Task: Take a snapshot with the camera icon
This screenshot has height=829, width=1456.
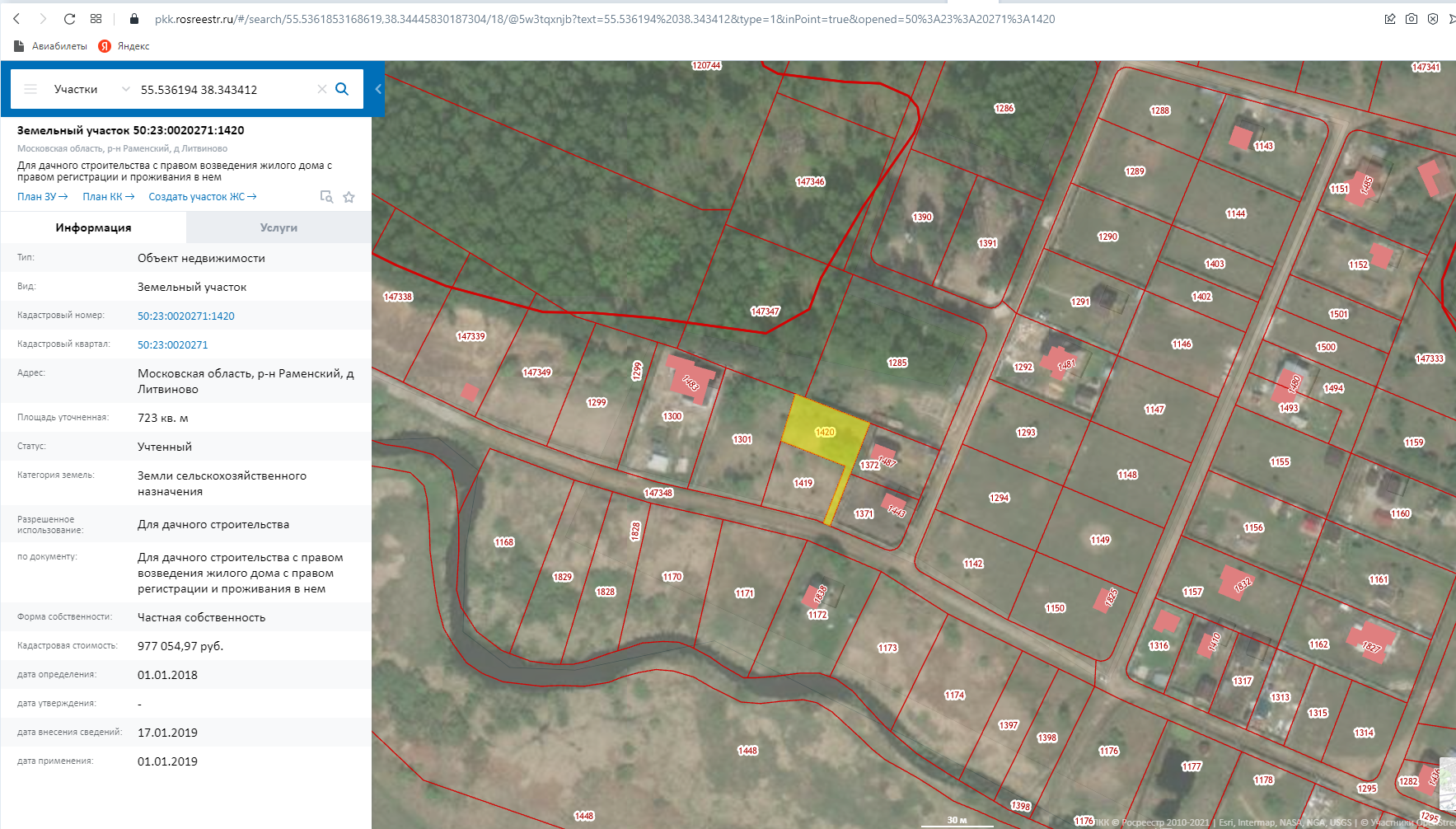Action: (1412, 19)
